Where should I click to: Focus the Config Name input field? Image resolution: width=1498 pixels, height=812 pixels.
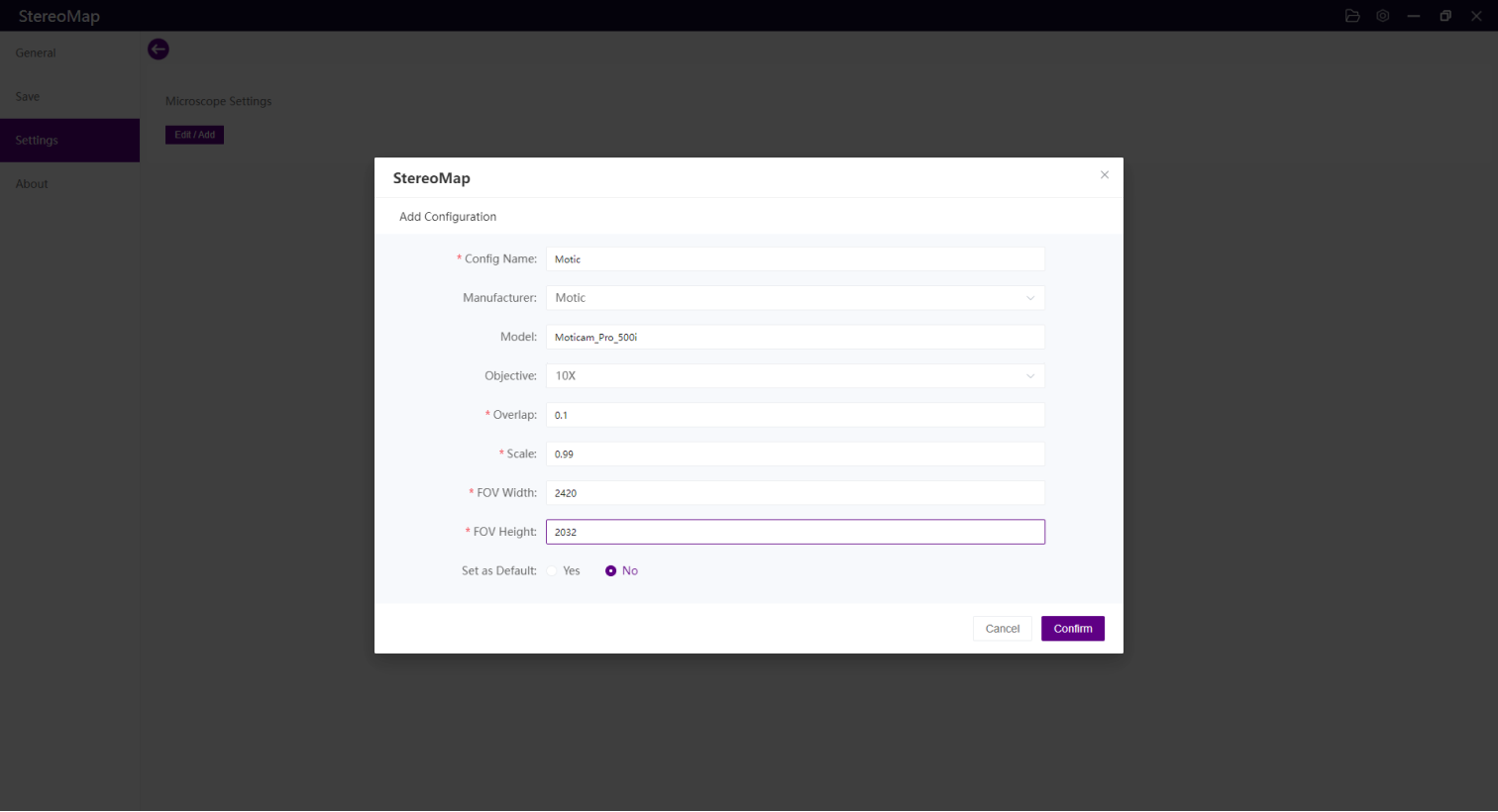tap(795, 259)
